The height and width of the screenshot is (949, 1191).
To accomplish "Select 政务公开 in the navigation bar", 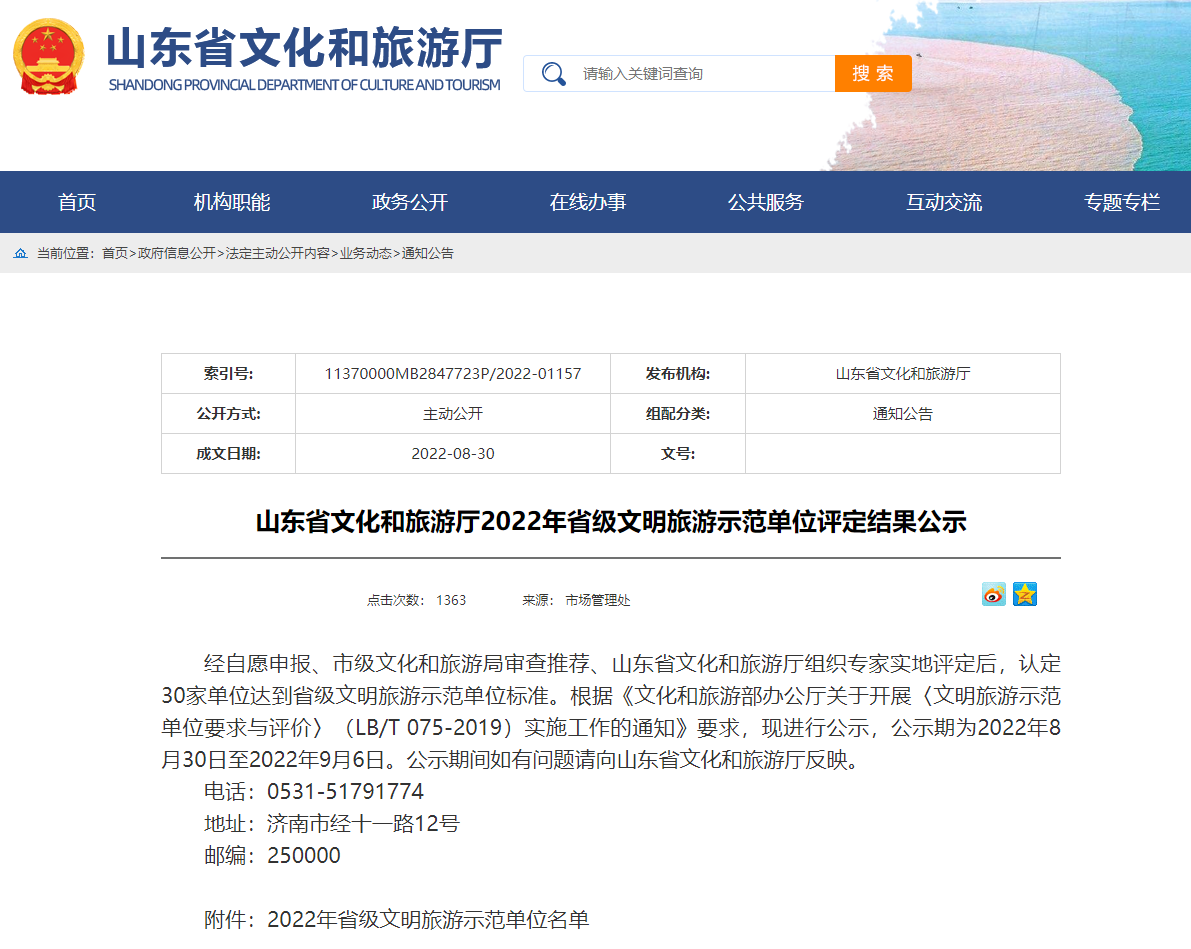I will (409, 202).
